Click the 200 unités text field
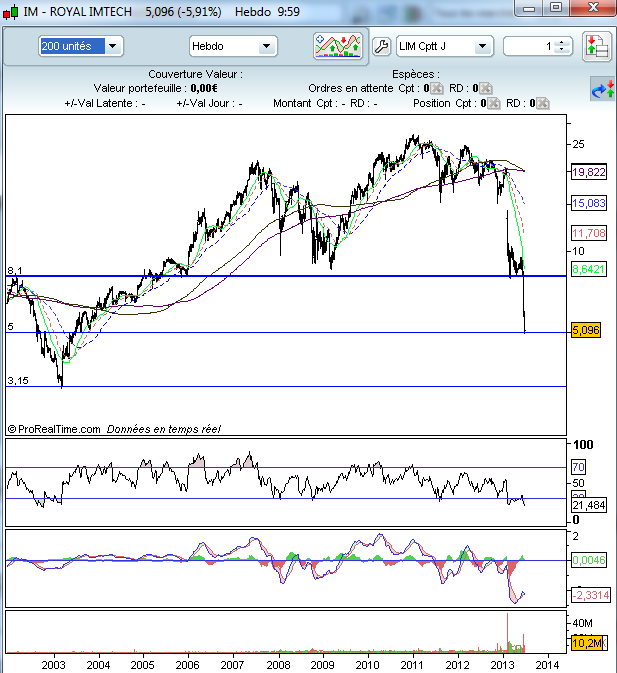This screenshot has width=617, height=673. click(x=72, y=46)
